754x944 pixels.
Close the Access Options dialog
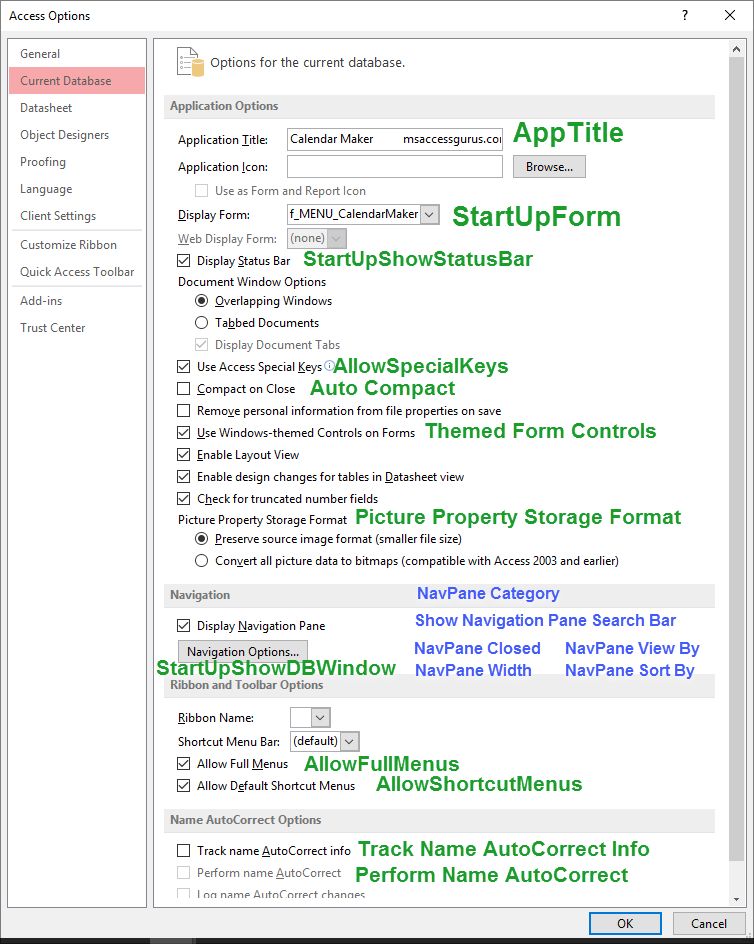pyautogui.click(x=730, y=16)
